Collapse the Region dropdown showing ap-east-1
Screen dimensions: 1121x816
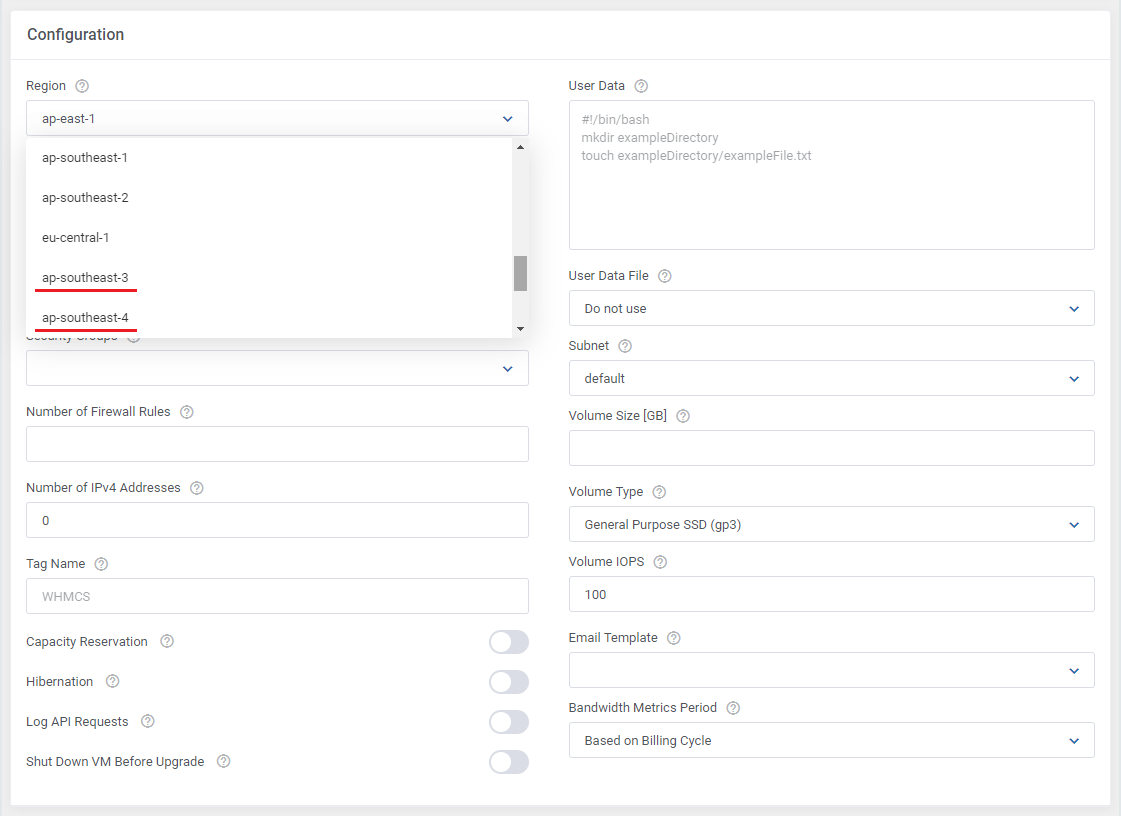(x=277, y=119)
